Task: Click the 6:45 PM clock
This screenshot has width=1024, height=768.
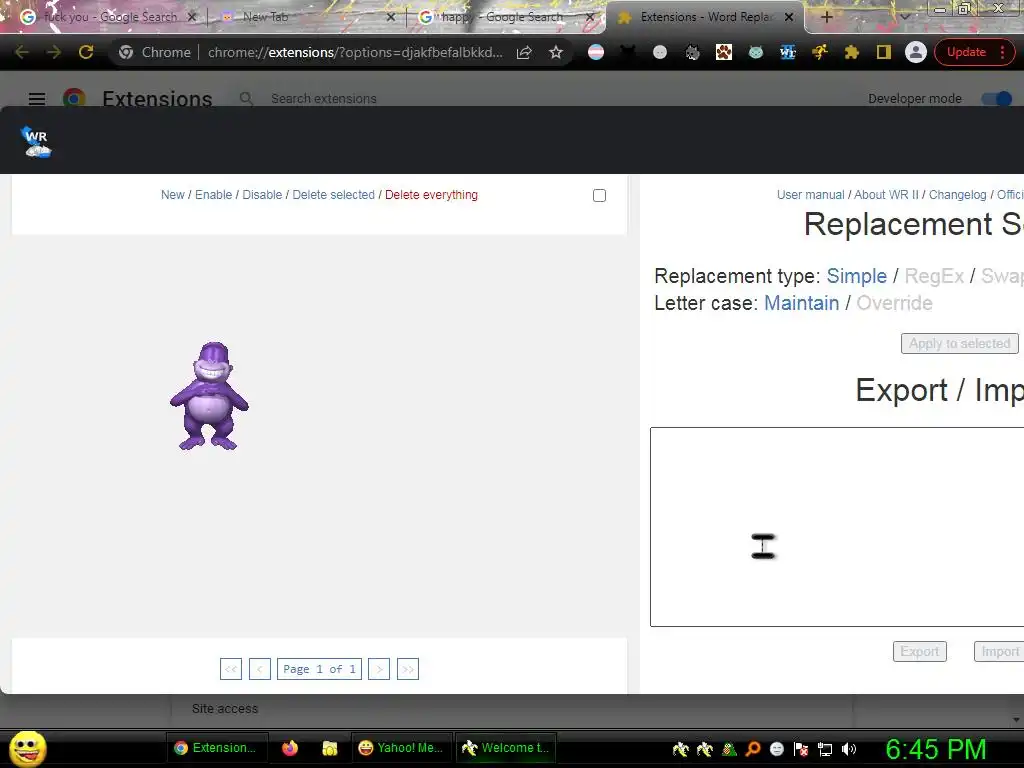Action: point(935,749)
